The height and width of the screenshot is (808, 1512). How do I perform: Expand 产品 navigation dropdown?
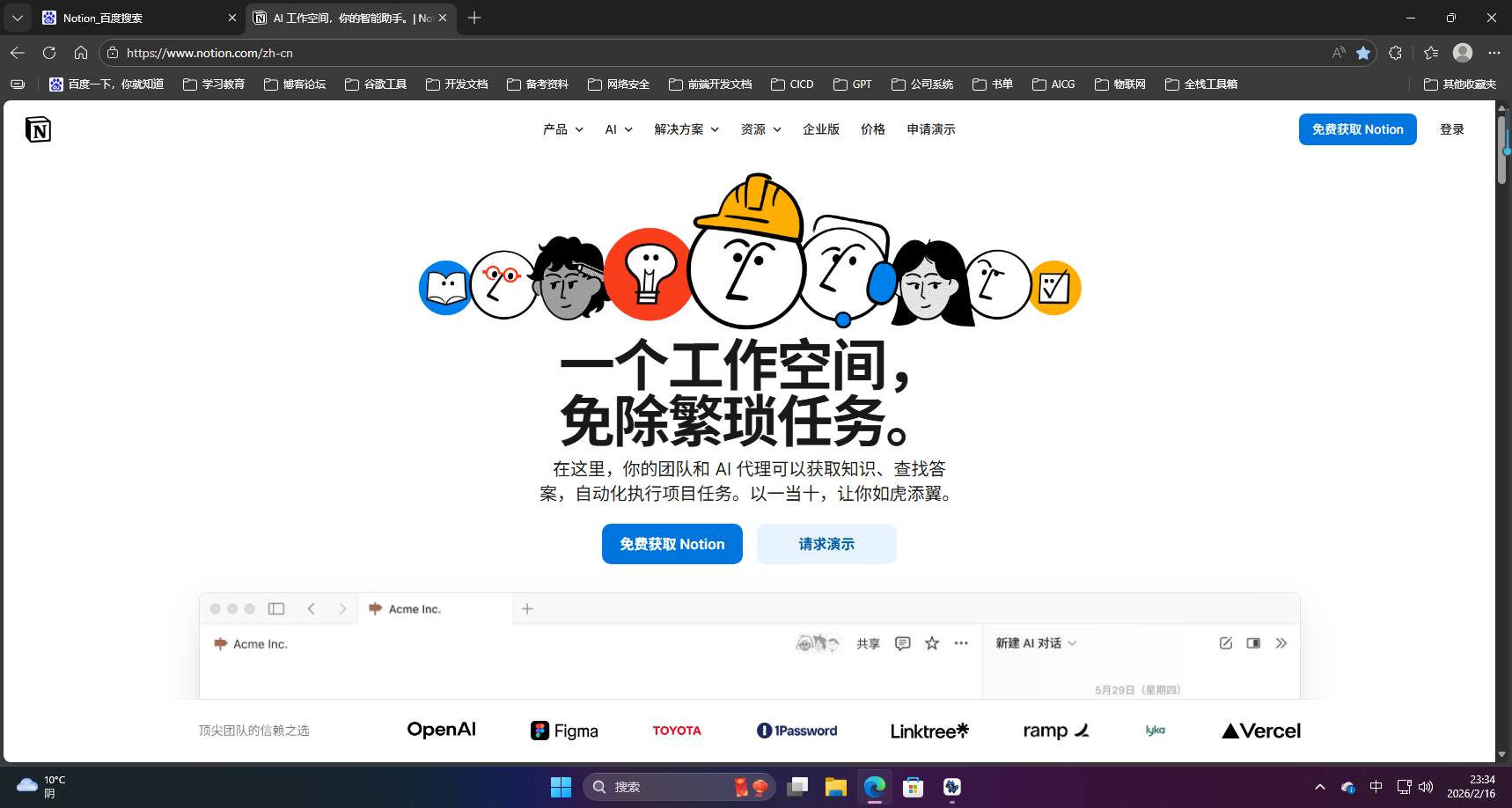click(x=563, y=129)
